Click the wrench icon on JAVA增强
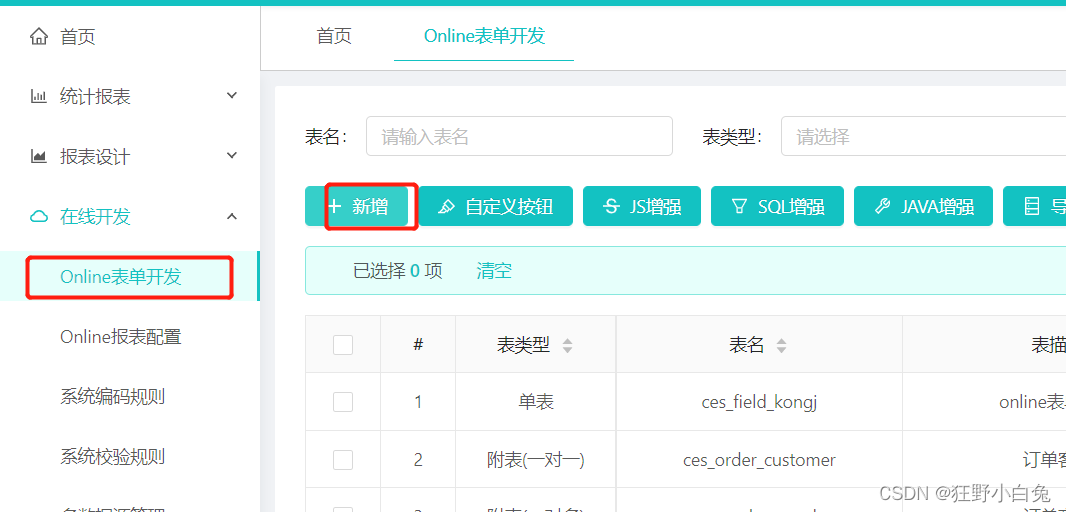Viewport: 1066px width, 512px height. (x=882, y=207)
